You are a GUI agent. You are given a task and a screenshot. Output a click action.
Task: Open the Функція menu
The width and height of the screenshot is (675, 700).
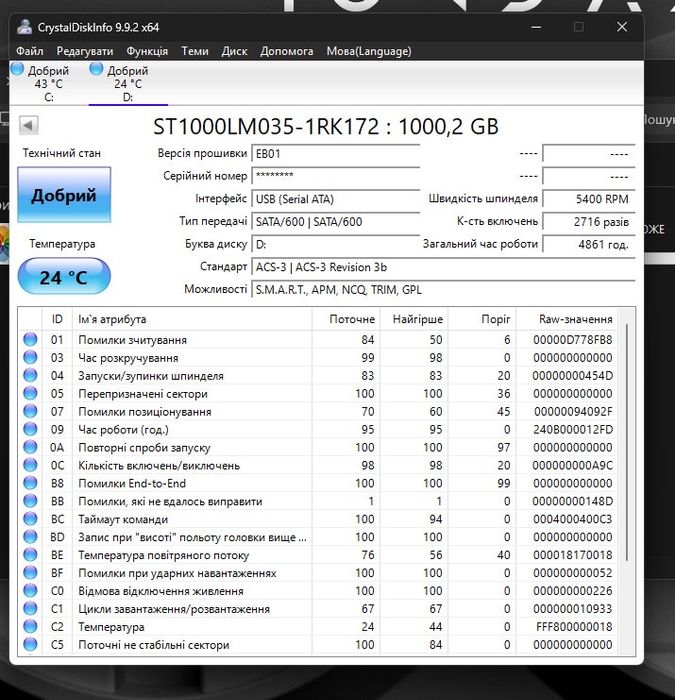click(147, 51)
